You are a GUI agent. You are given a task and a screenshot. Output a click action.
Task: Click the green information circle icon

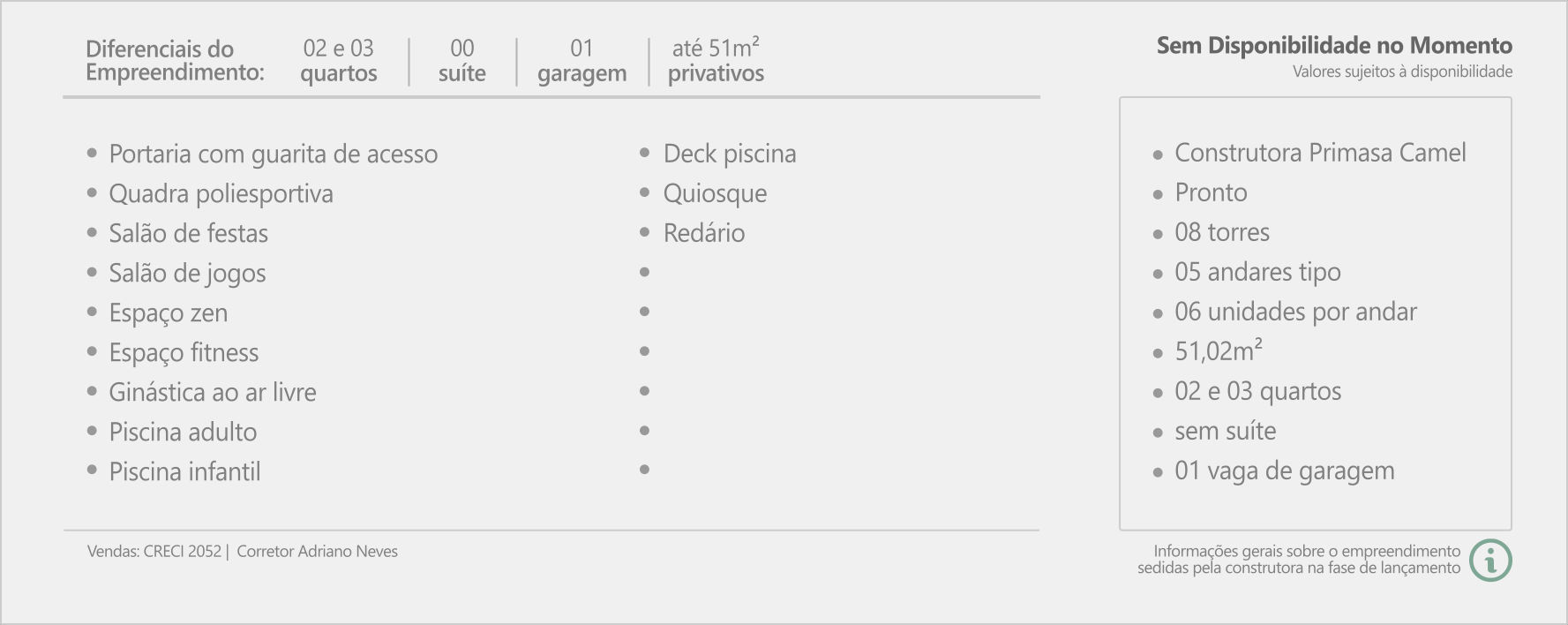point(1490,561)
